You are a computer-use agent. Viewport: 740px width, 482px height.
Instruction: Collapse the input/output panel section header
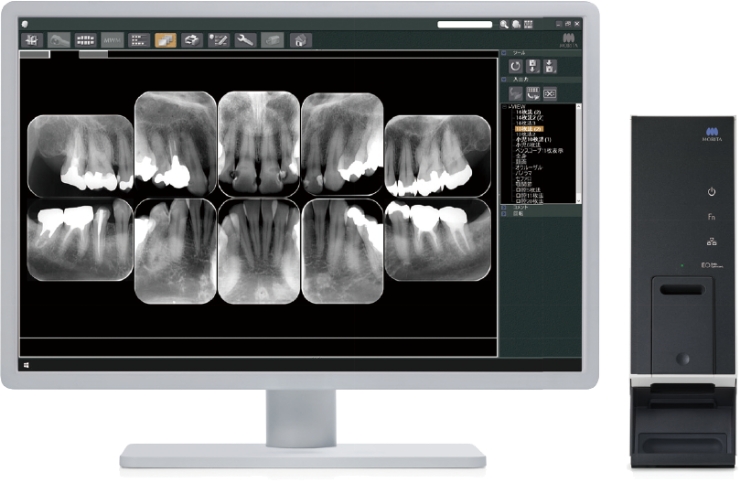click(x=505, y=80)
